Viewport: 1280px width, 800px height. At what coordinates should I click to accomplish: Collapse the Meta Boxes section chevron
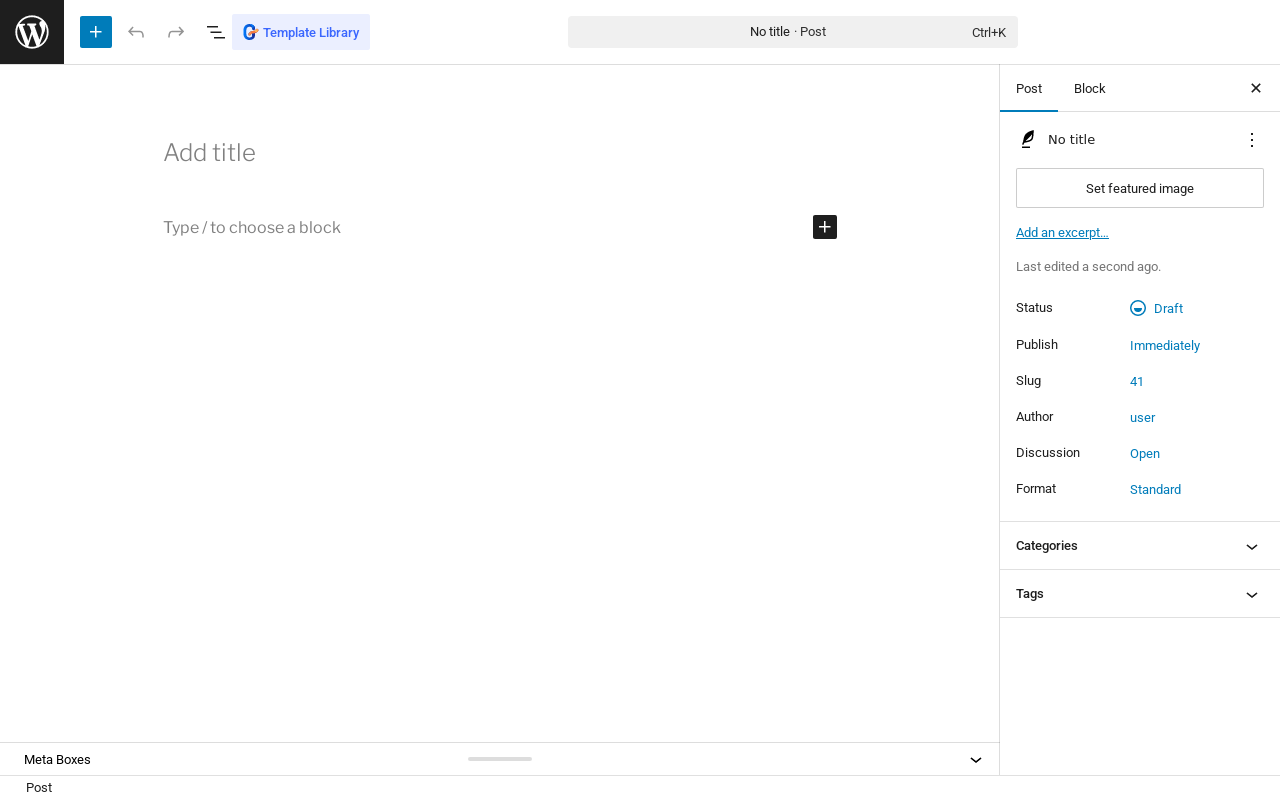pos(976,760)
